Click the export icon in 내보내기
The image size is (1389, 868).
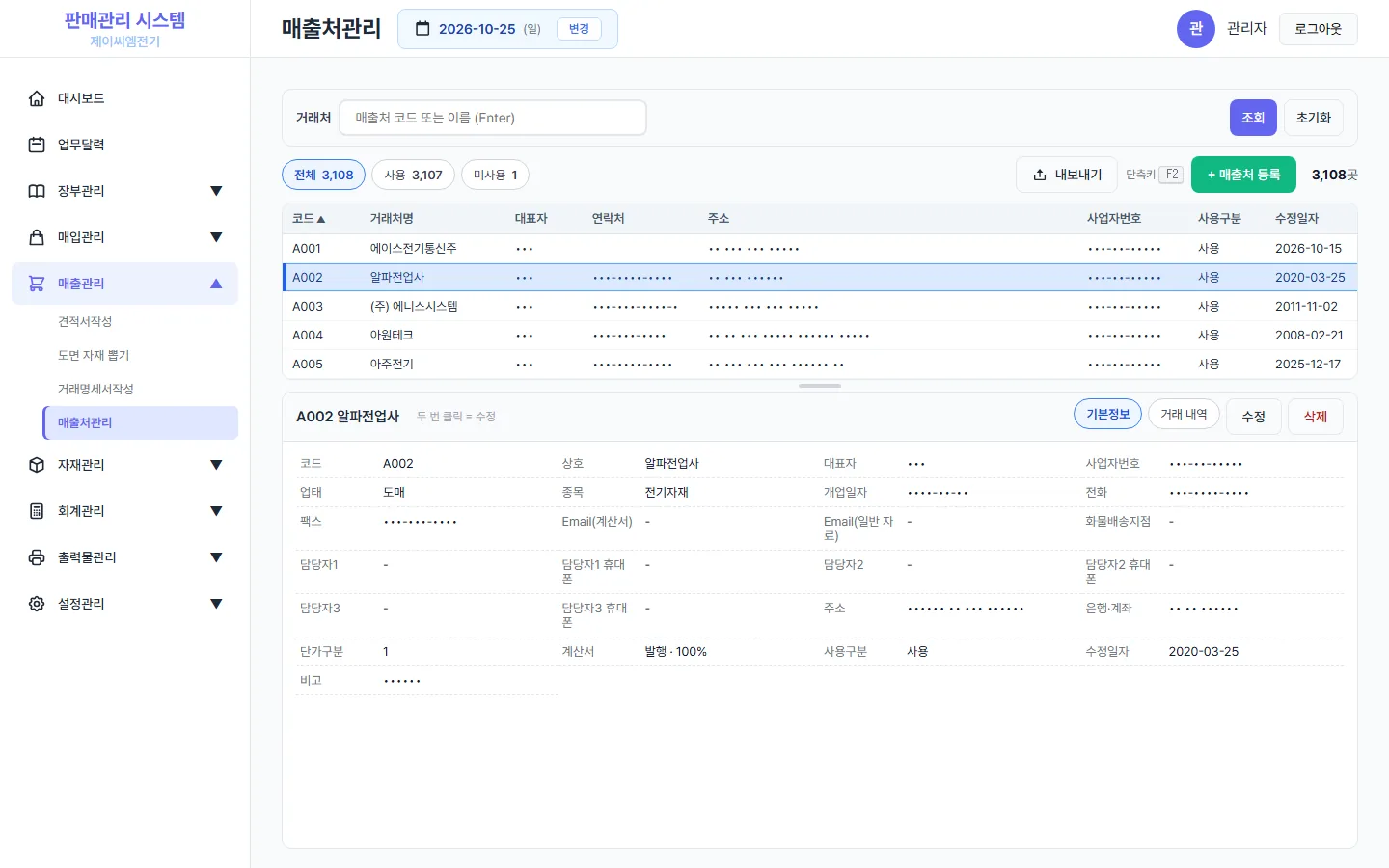[x=1040, y=175]
